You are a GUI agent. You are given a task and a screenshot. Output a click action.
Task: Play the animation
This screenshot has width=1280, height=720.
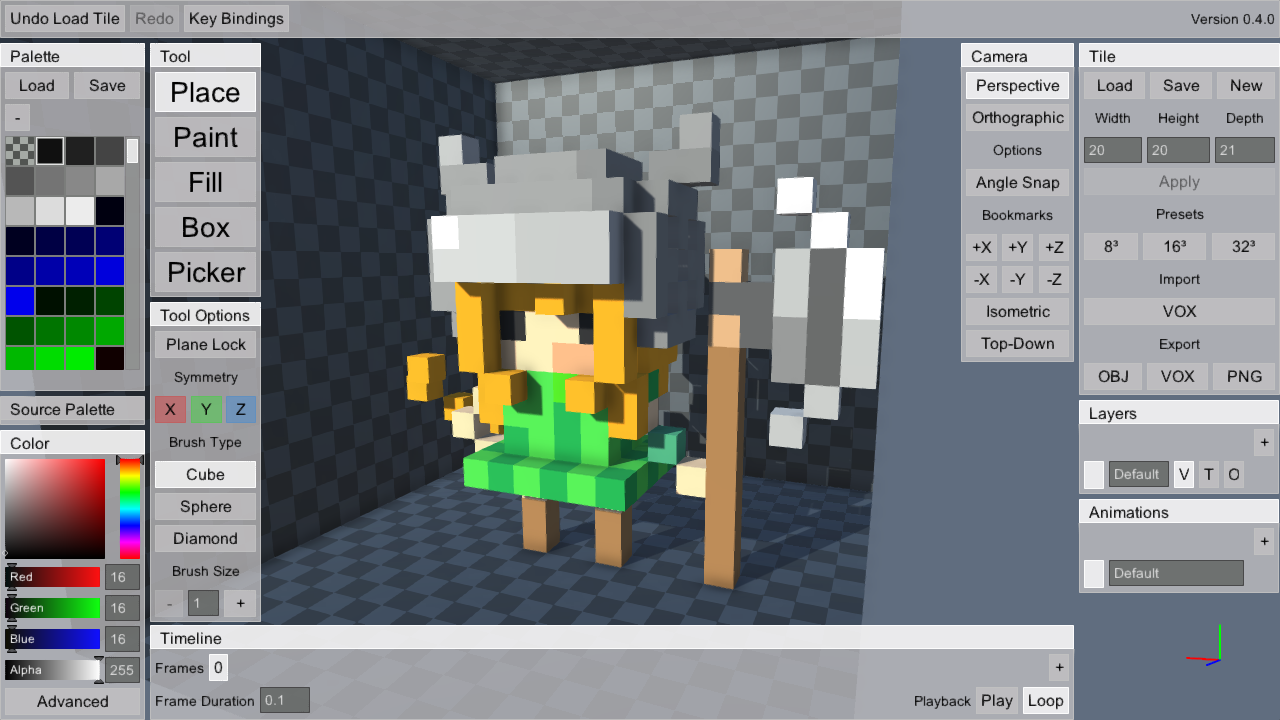tap(997, 700)
